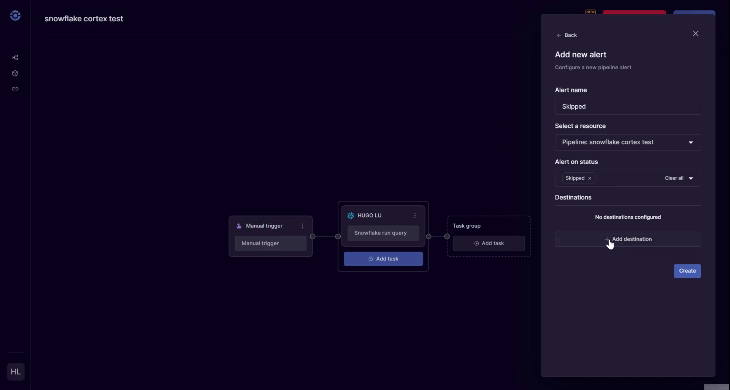This screenshot has width=730, height=390.
Task: Click the Snowflake logo on the HUGO LU node
Action: (351, 215)
